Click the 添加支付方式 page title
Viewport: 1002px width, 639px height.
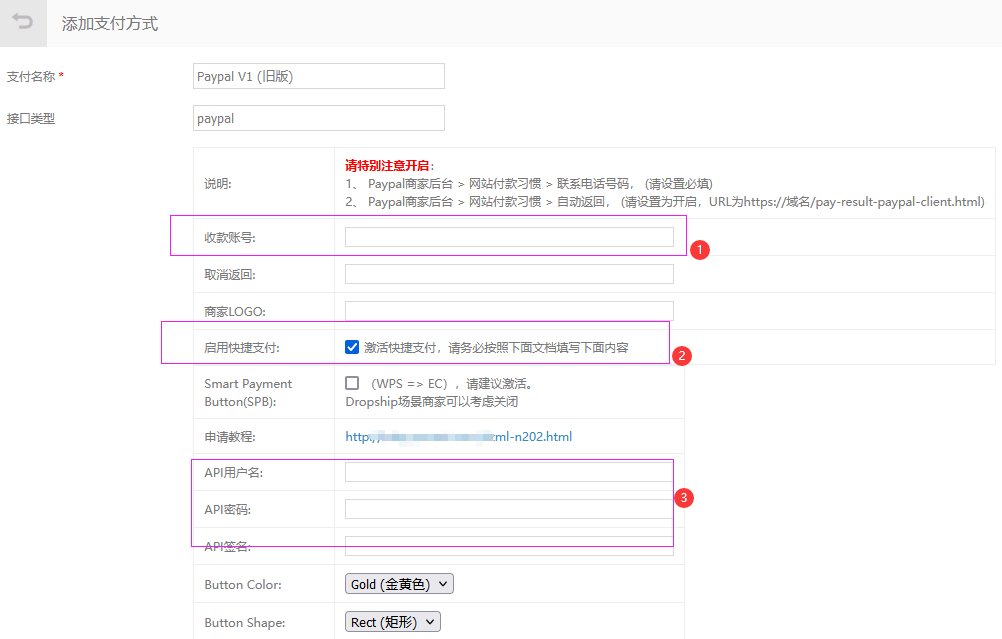click(x=110, y=23)
